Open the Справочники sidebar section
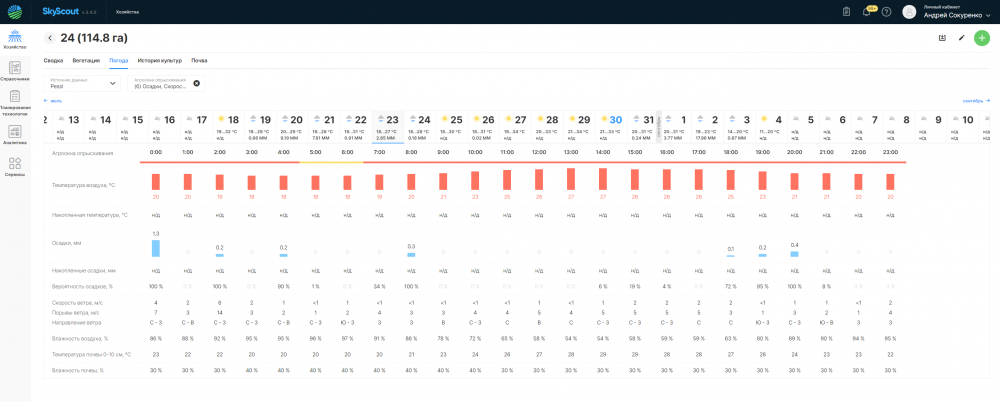The image size is (1000, 402). pos(15,71)
